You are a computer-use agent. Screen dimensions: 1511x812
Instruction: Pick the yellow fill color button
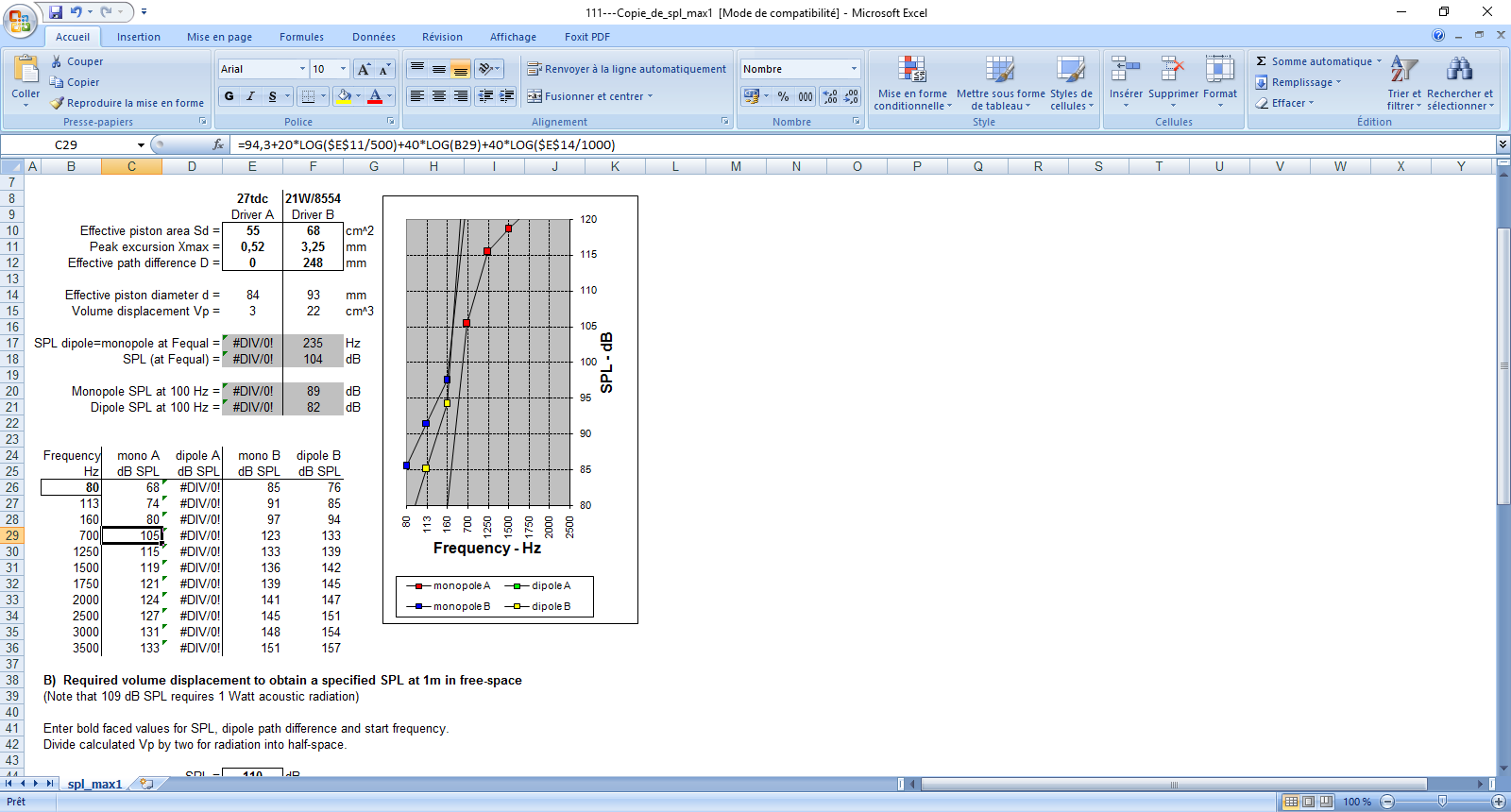(x=344, y=96)
